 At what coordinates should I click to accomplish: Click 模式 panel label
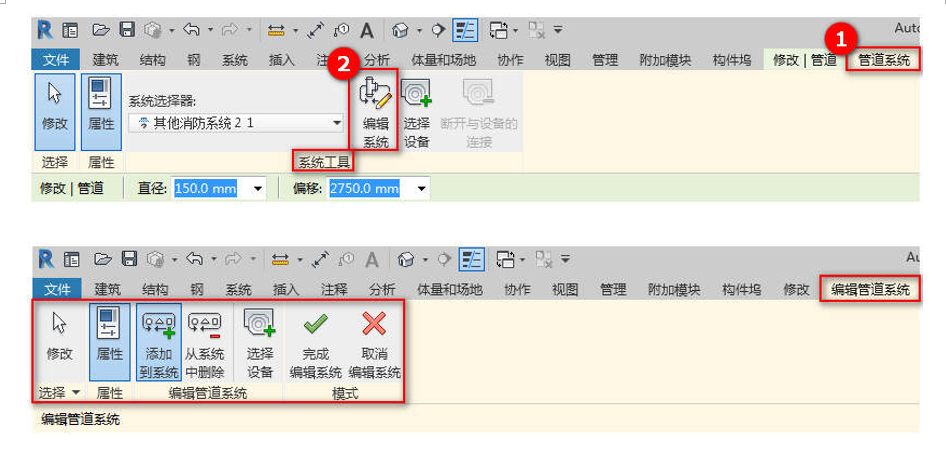pos(344,393)
